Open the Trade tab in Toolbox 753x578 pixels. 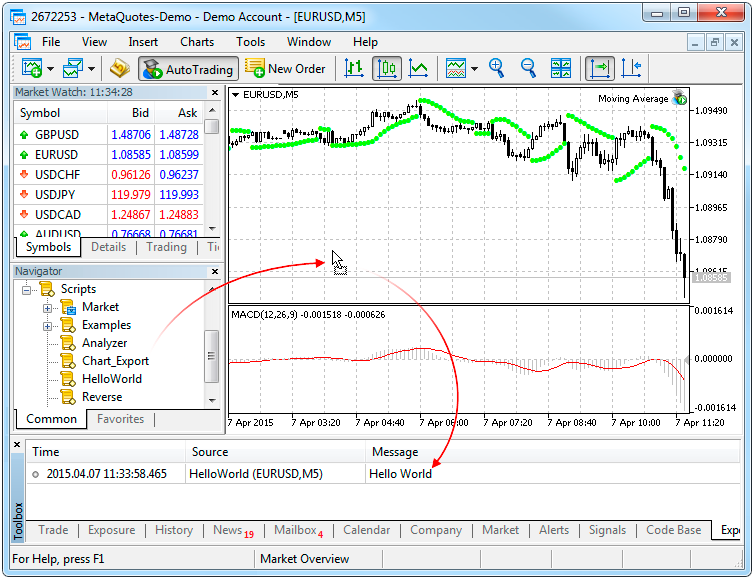(53, 530)
